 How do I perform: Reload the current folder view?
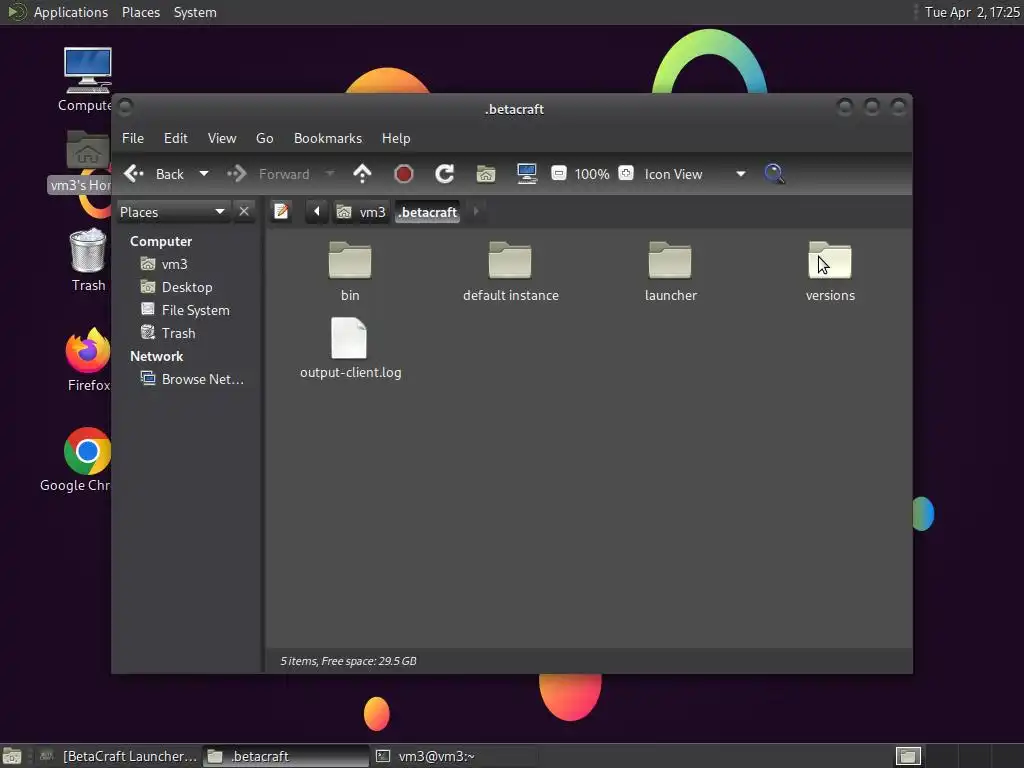point(445,174)
